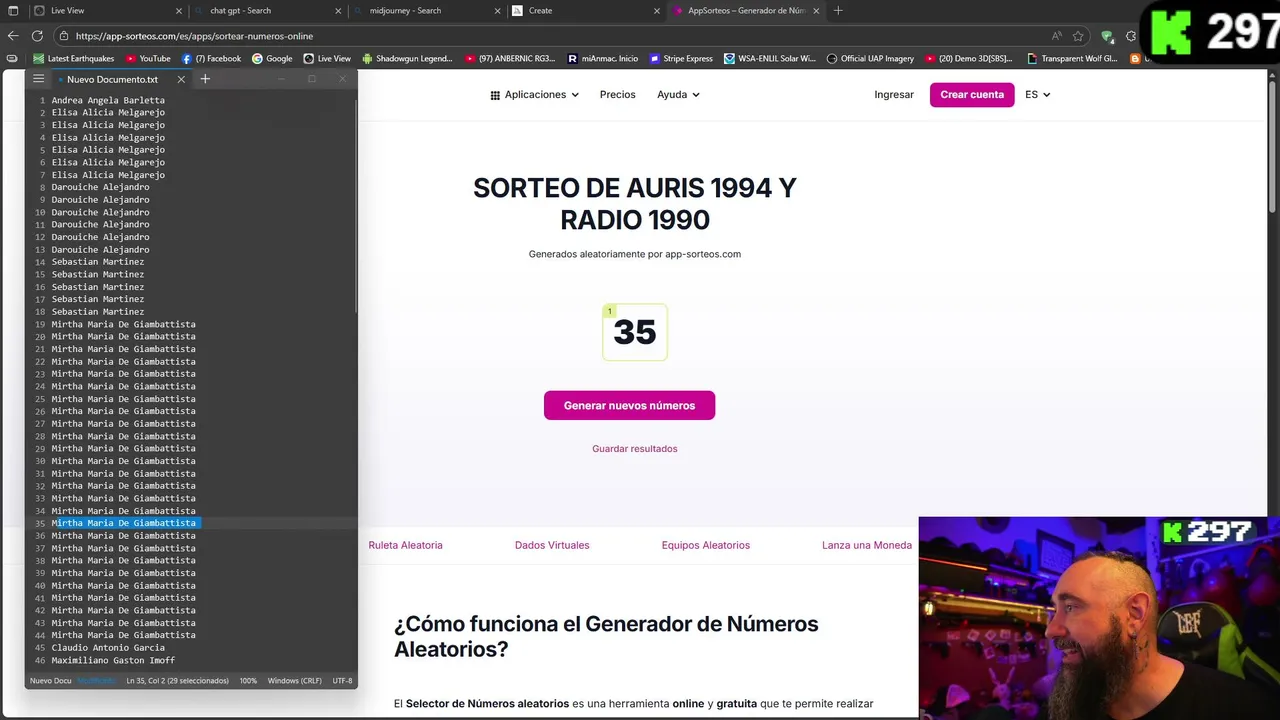Click the Guardar resultados link
The image size is (1280, 720).
[635, 449]
